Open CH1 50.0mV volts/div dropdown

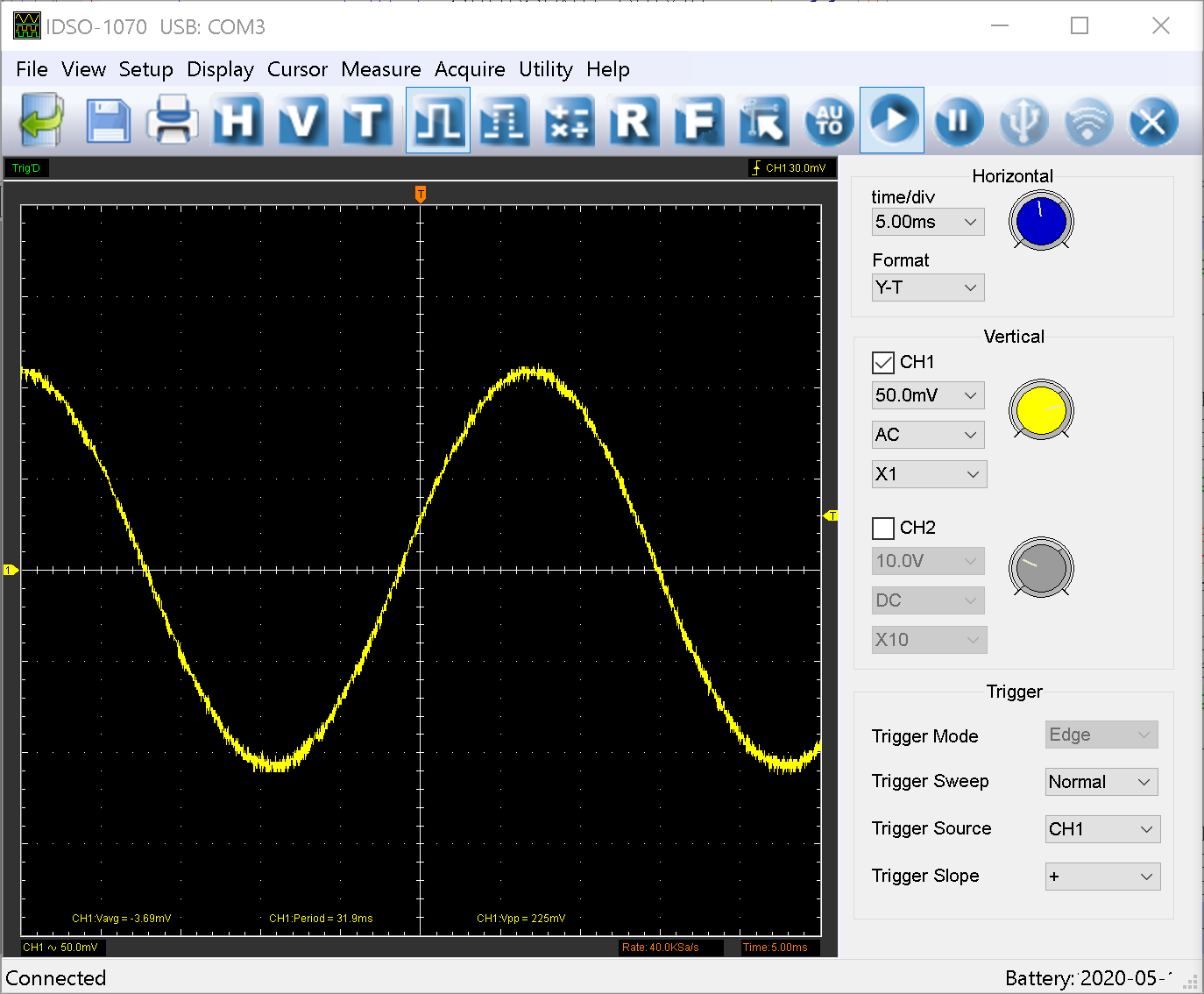(928, 395)
